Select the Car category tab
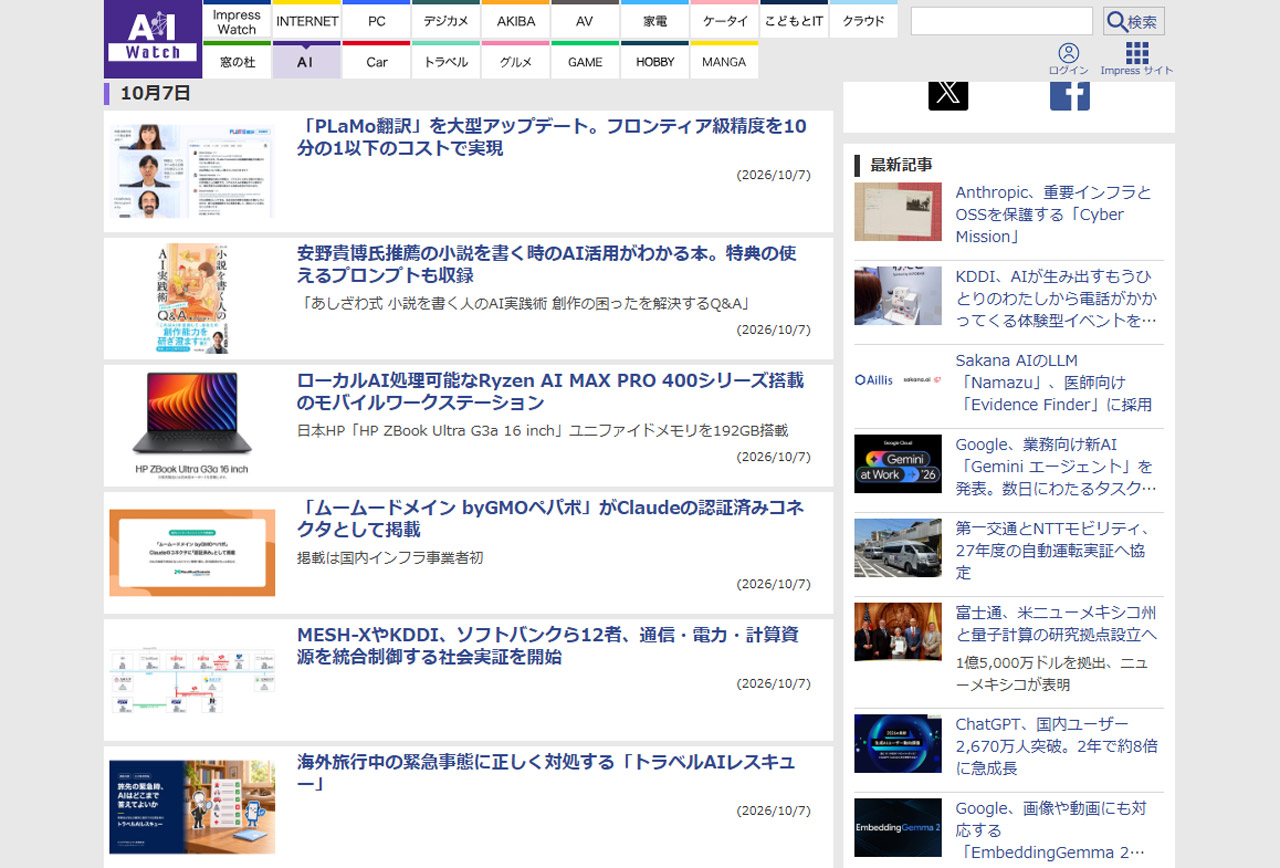 click(376, 61)
